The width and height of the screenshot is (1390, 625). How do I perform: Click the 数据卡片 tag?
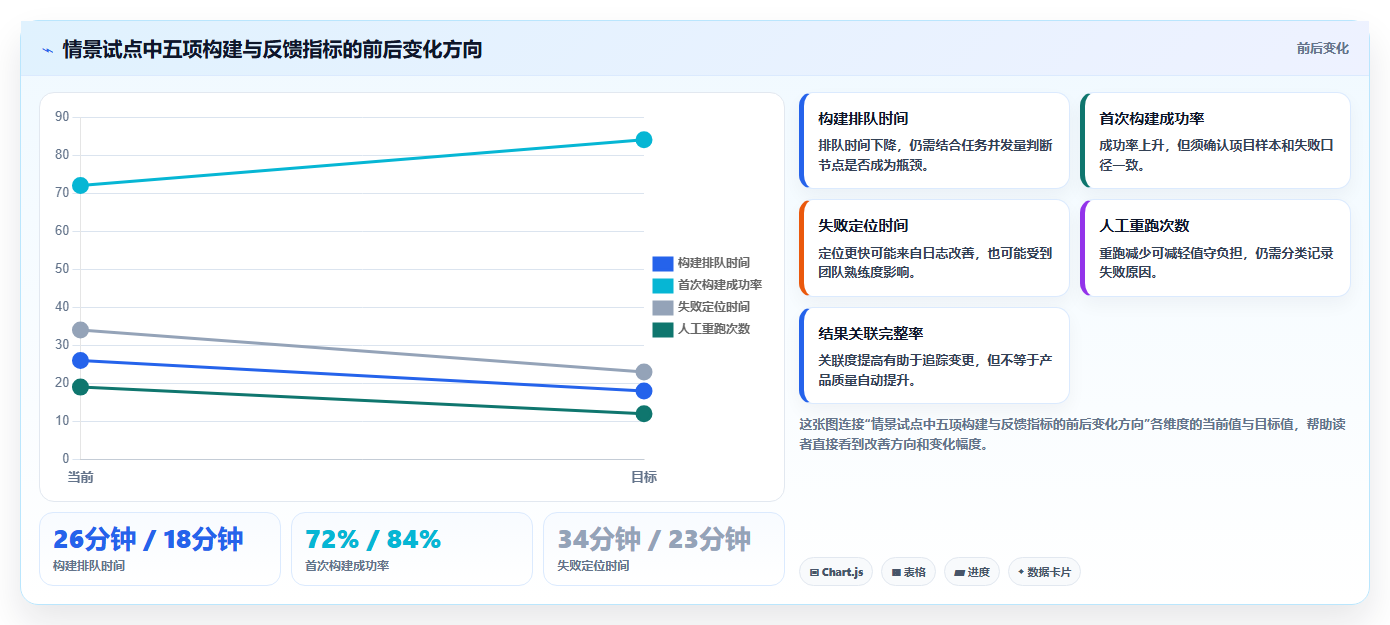[x=1044, y=572]
